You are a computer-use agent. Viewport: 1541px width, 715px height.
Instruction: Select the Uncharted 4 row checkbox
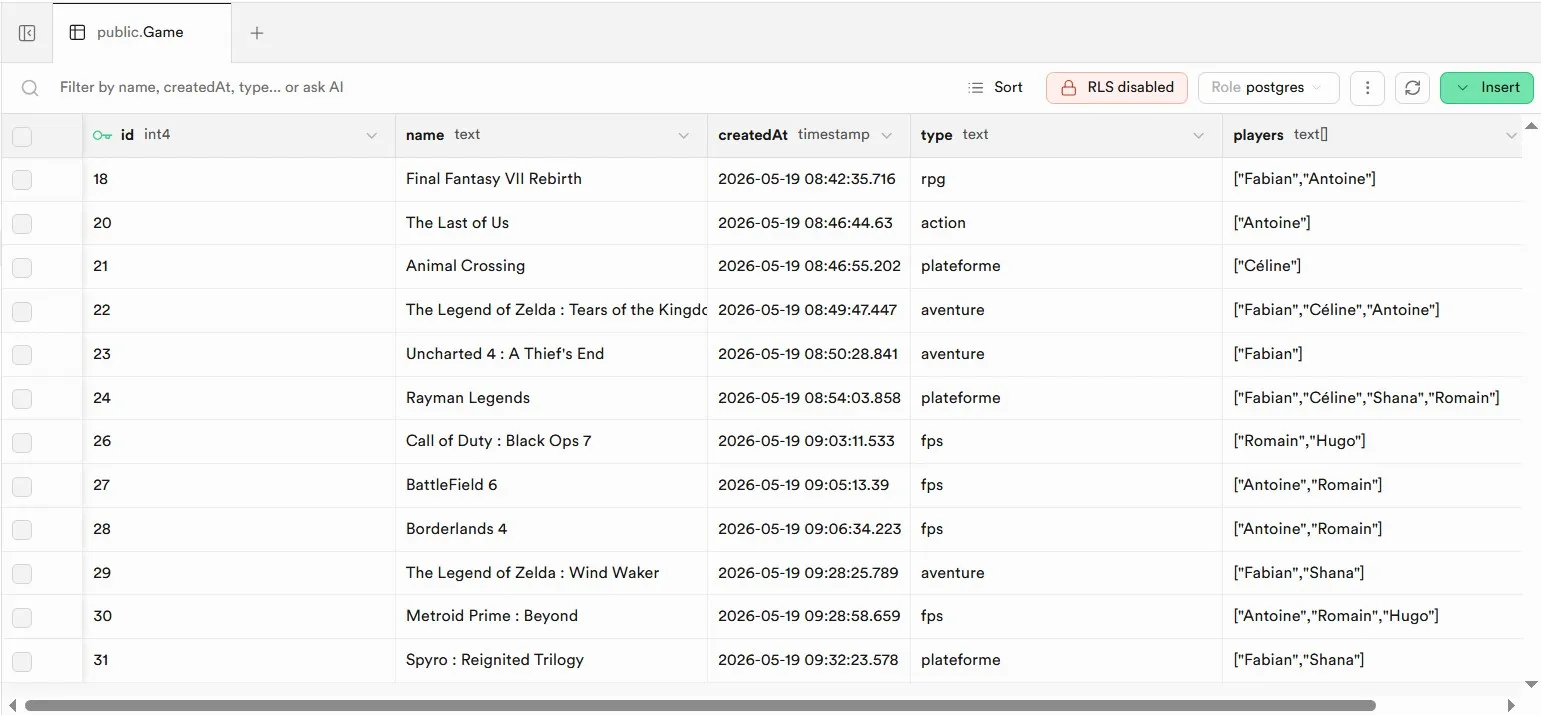click(x=22, y=354)
